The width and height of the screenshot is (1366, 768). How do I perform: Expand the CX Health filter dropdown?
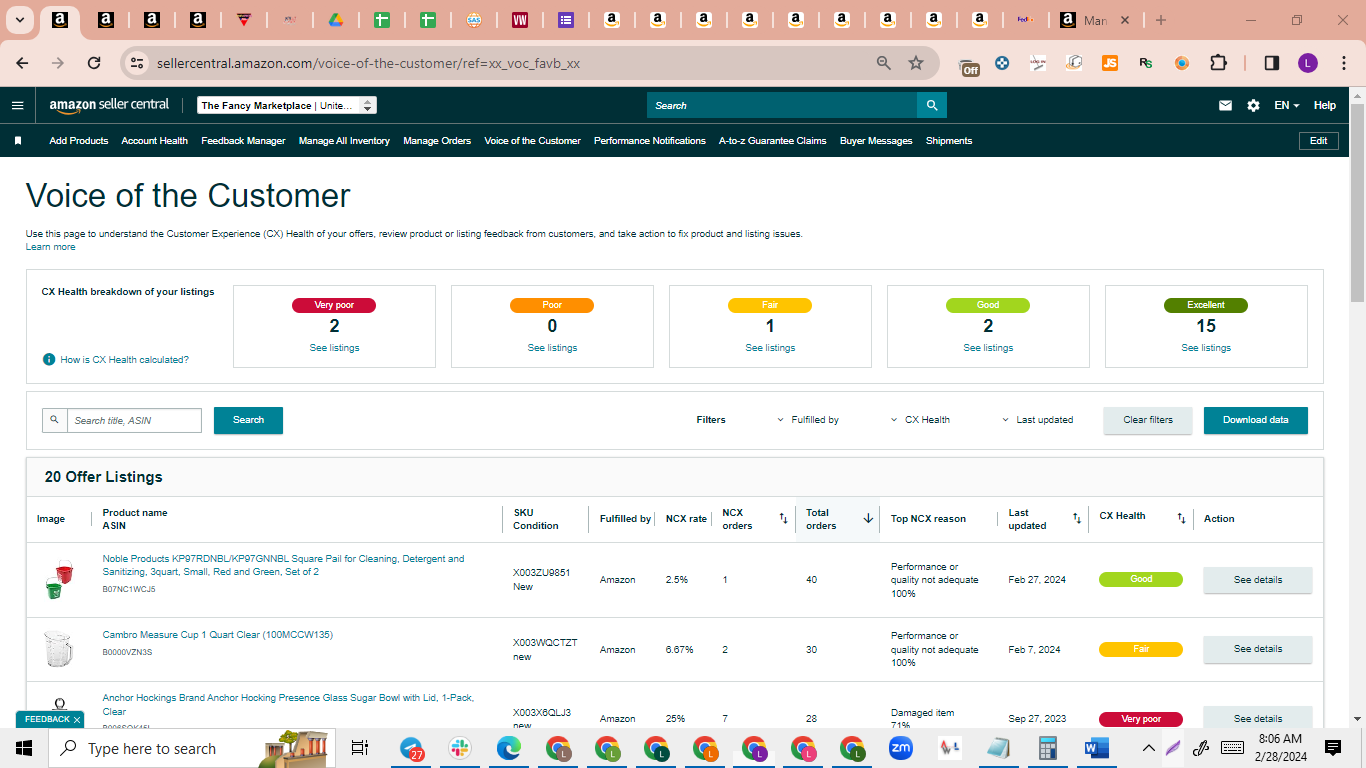(920, 420)
